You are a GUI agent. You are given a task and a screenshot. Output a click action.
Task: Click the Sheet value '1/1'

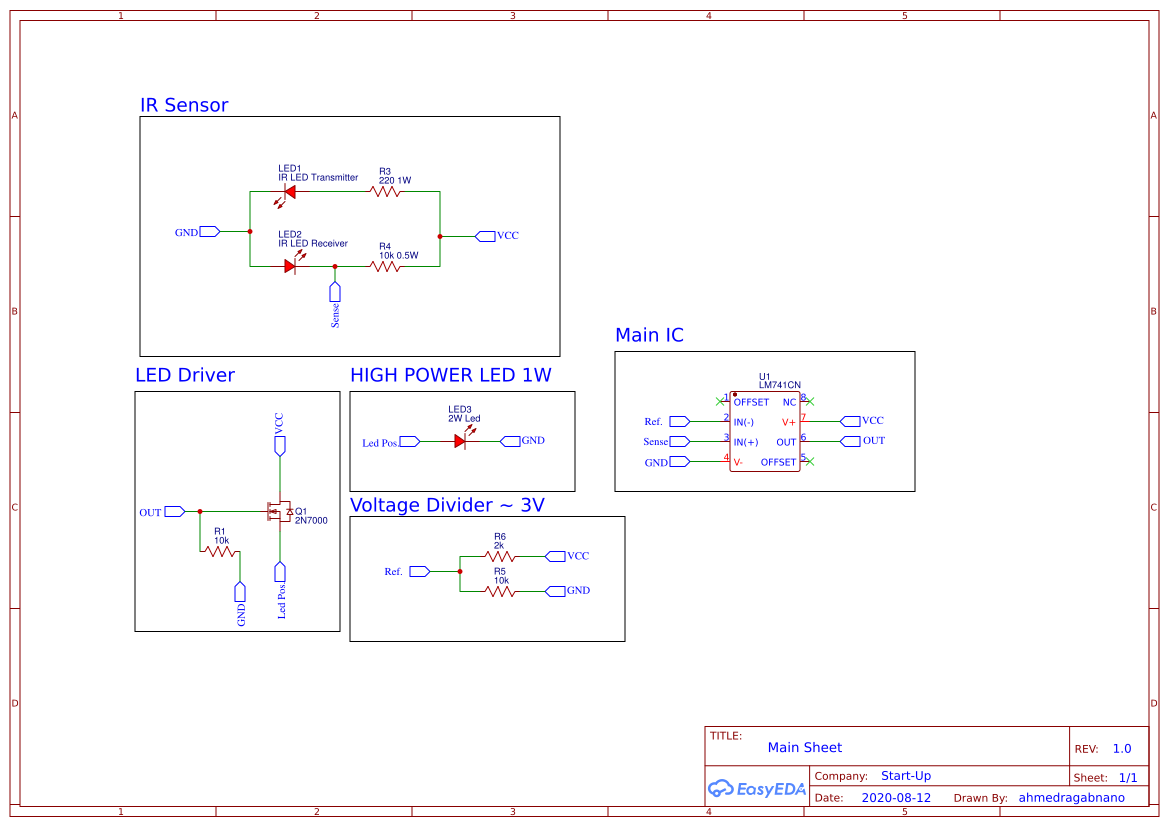(x=1128, y=778)
